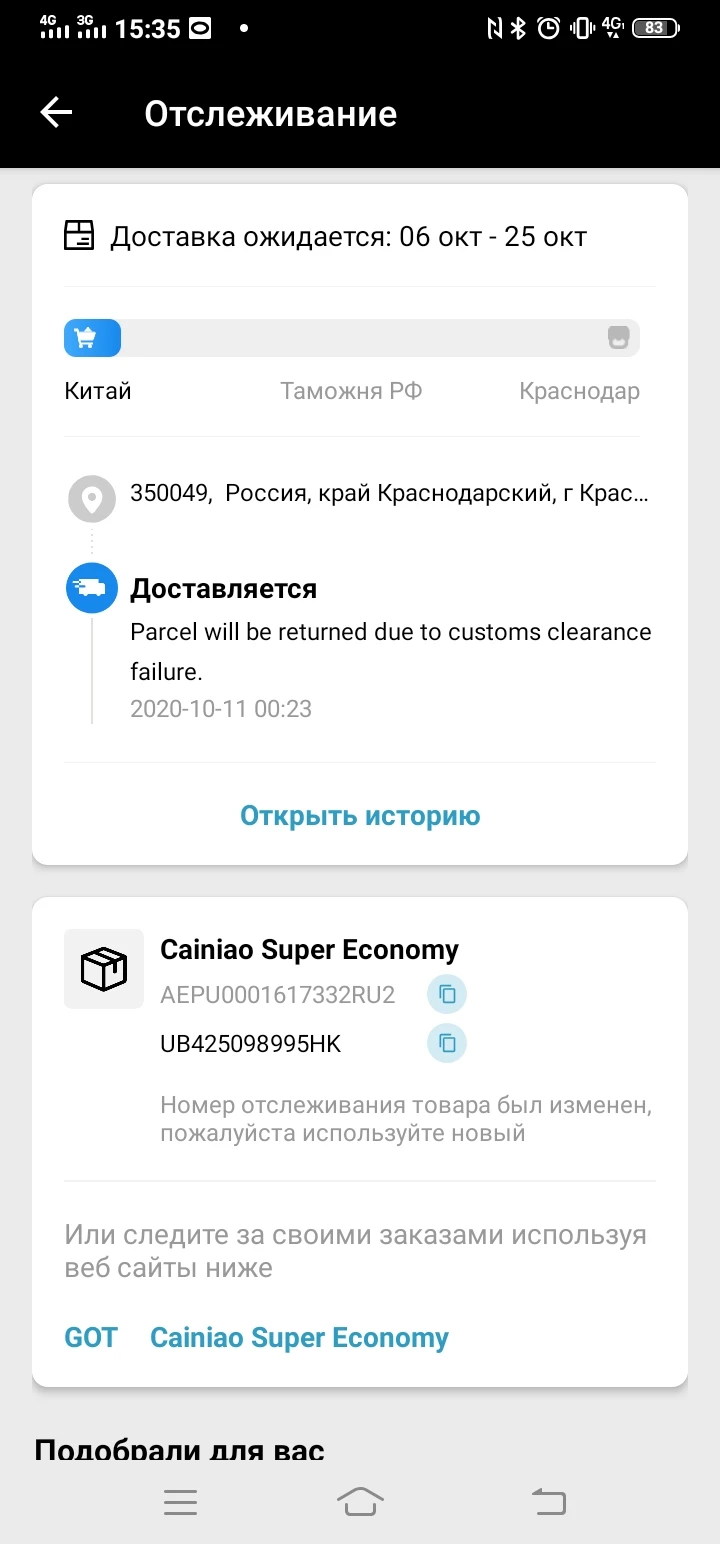Go back using the top arrow

coord(56,113)
